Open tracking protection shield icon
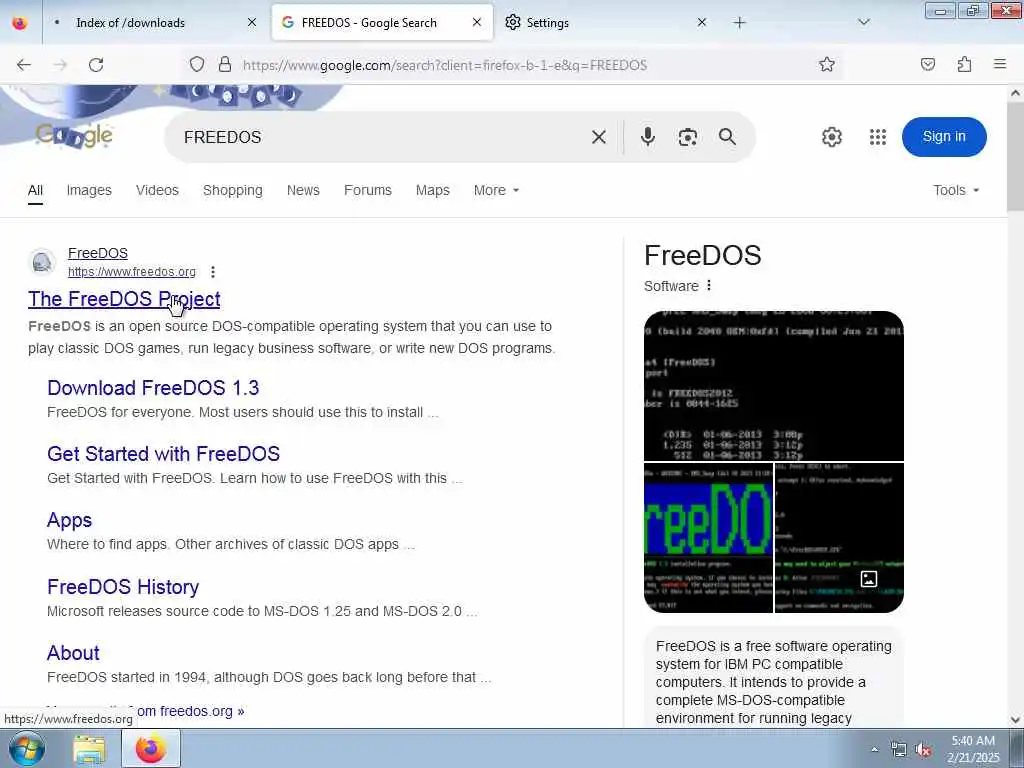Viewport: 1024px width, 768px height. click(x=197, y=64)
